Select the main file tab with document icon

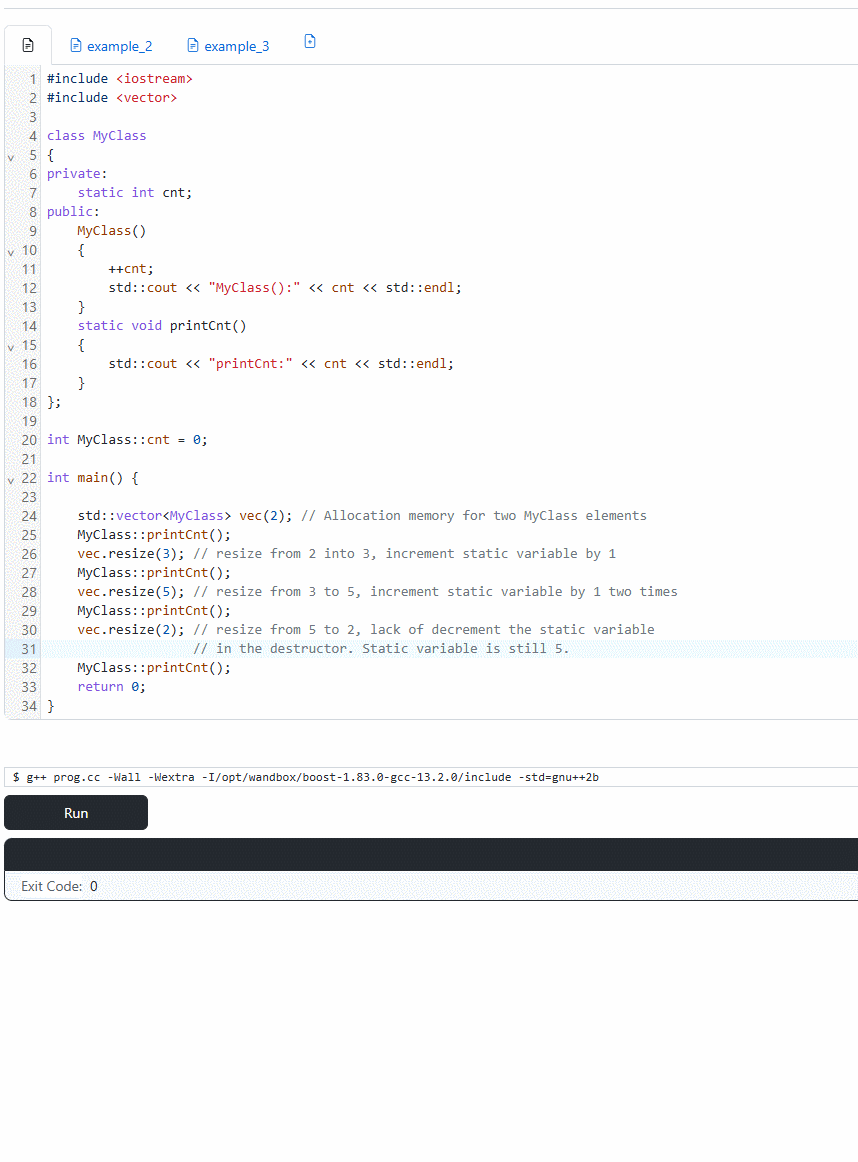click(x=28, y=45)
